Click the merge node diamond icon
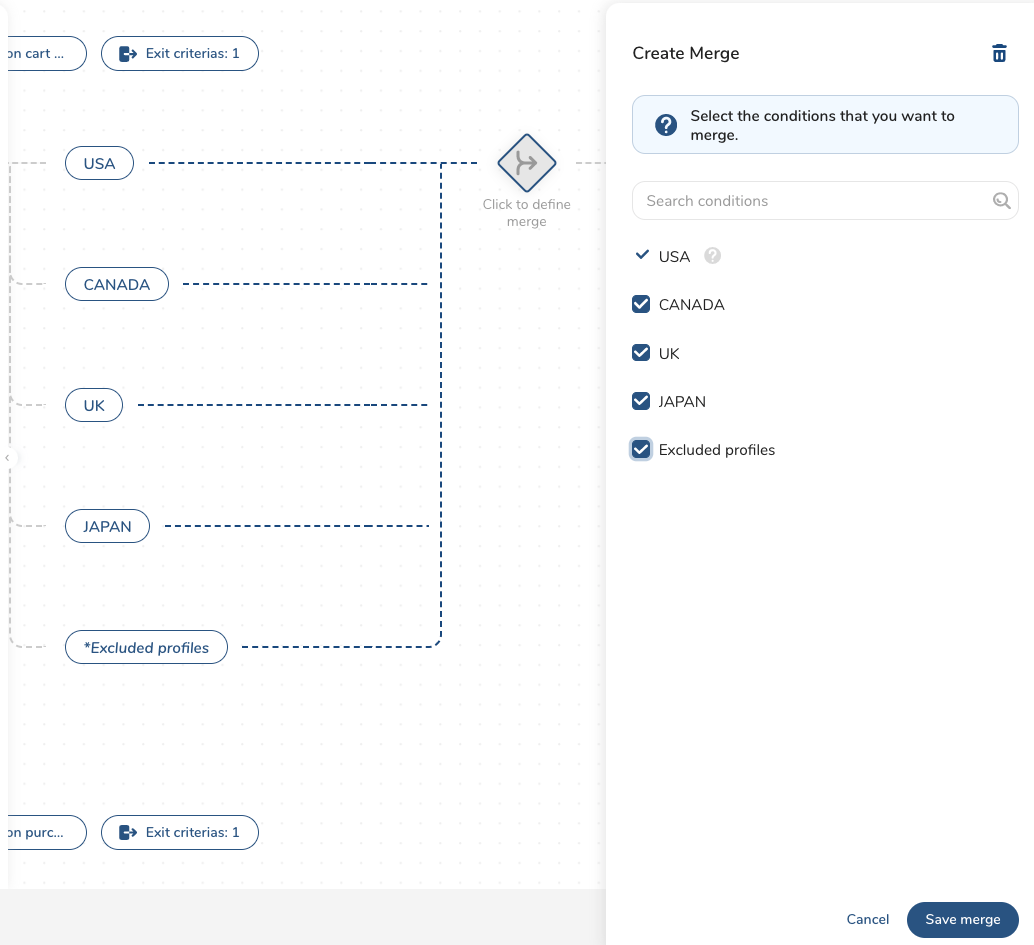 point(526,163)
